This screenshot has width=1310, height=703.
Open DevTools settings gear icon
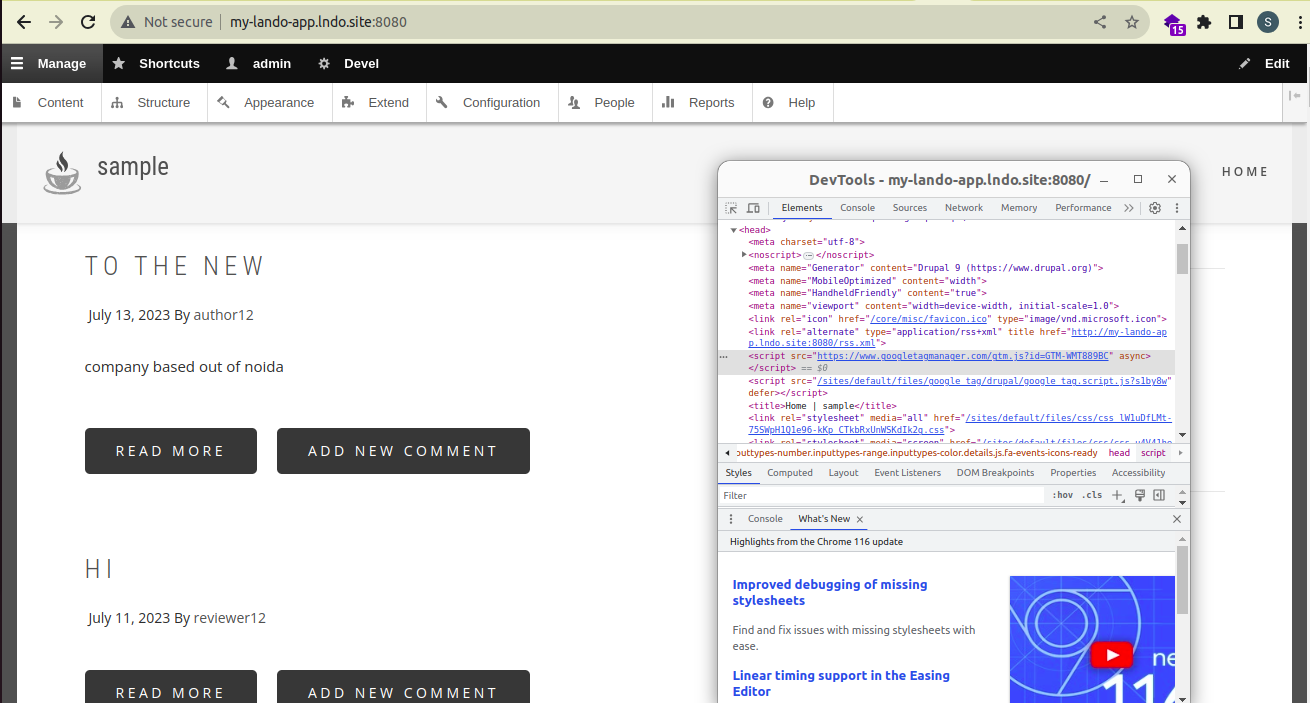click(1155, 208)
